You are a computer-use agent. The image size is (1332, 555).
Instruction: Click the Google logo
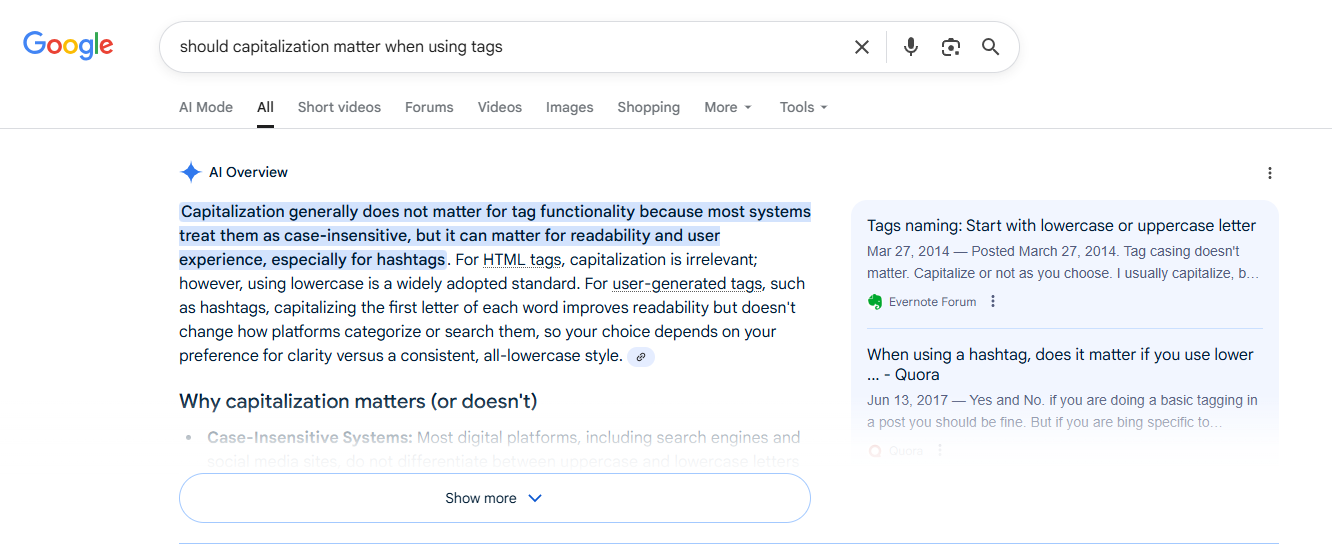click(68, 46)
